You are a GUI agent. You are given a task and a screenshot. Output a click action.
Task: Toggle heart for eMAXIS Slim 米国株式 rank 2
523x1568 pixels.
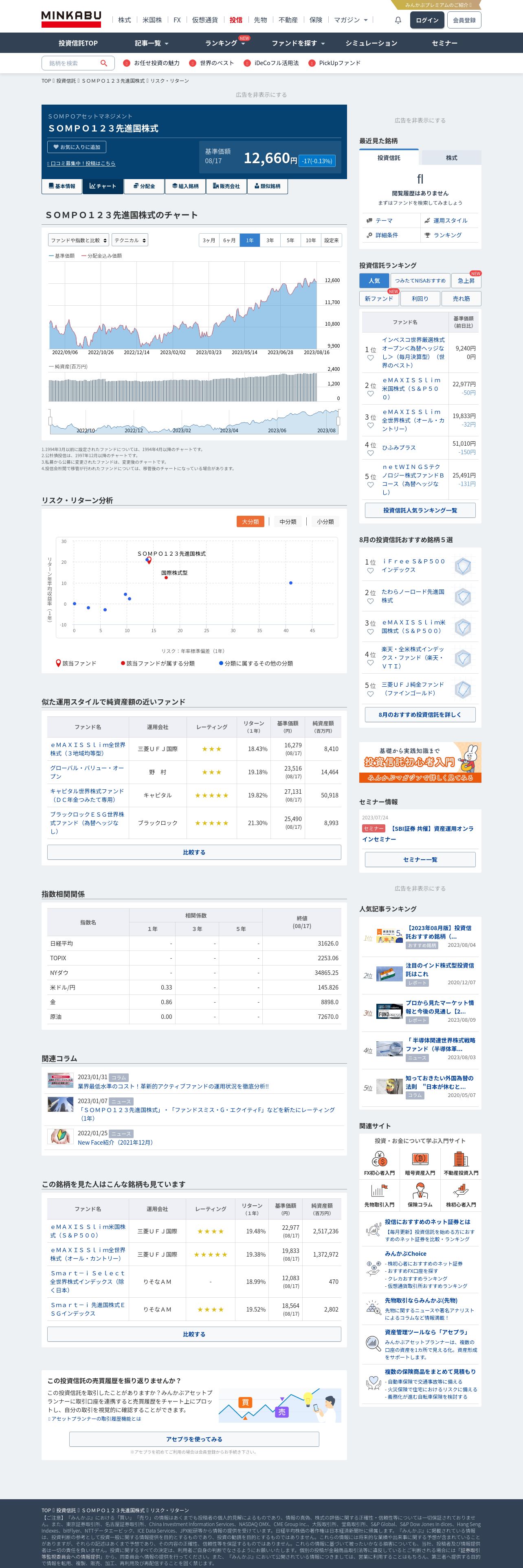(x=370, y=393)
